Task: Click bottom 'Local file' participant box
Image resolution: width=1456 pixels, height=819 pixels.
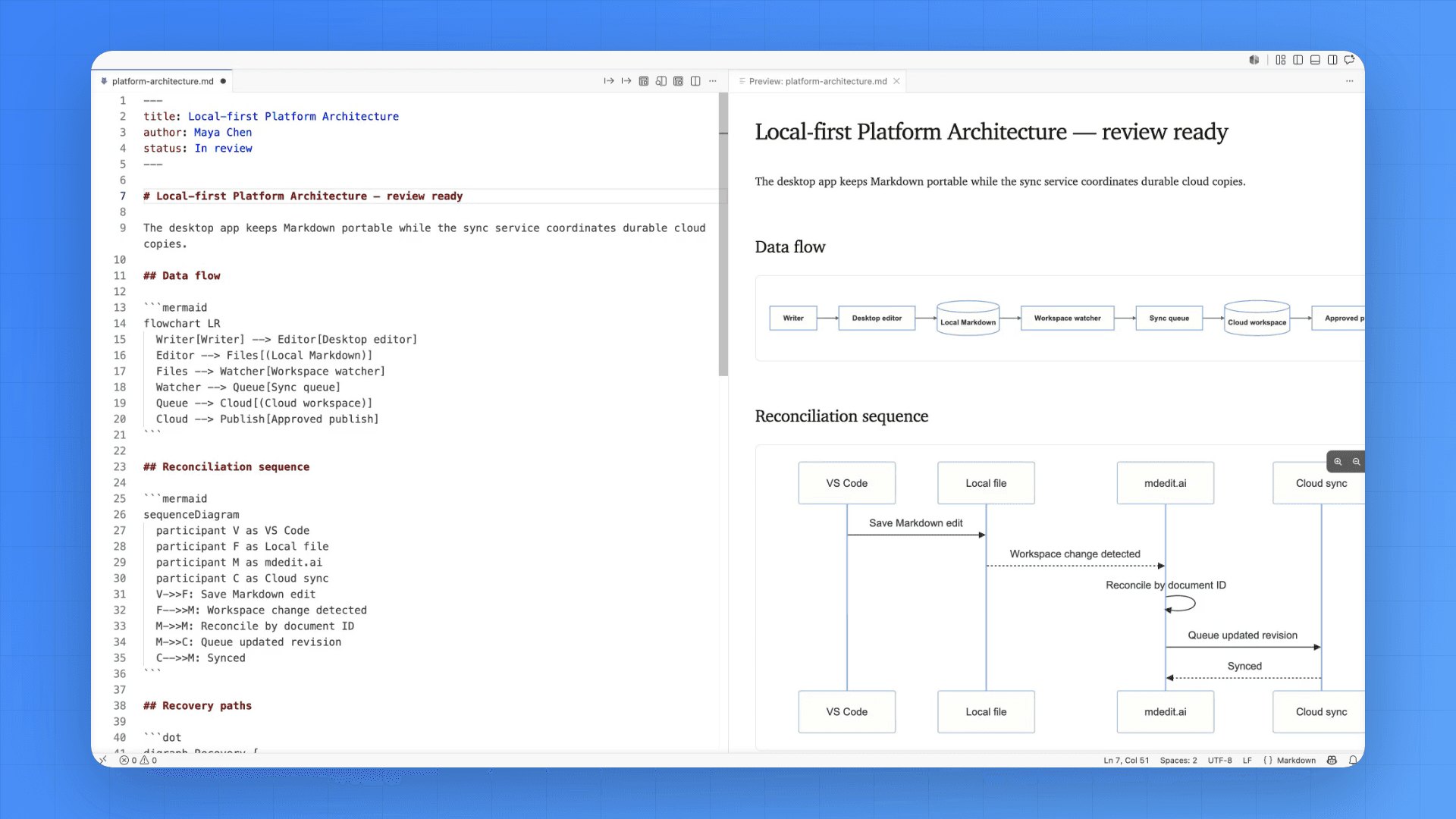Action: tap(986, 712)
